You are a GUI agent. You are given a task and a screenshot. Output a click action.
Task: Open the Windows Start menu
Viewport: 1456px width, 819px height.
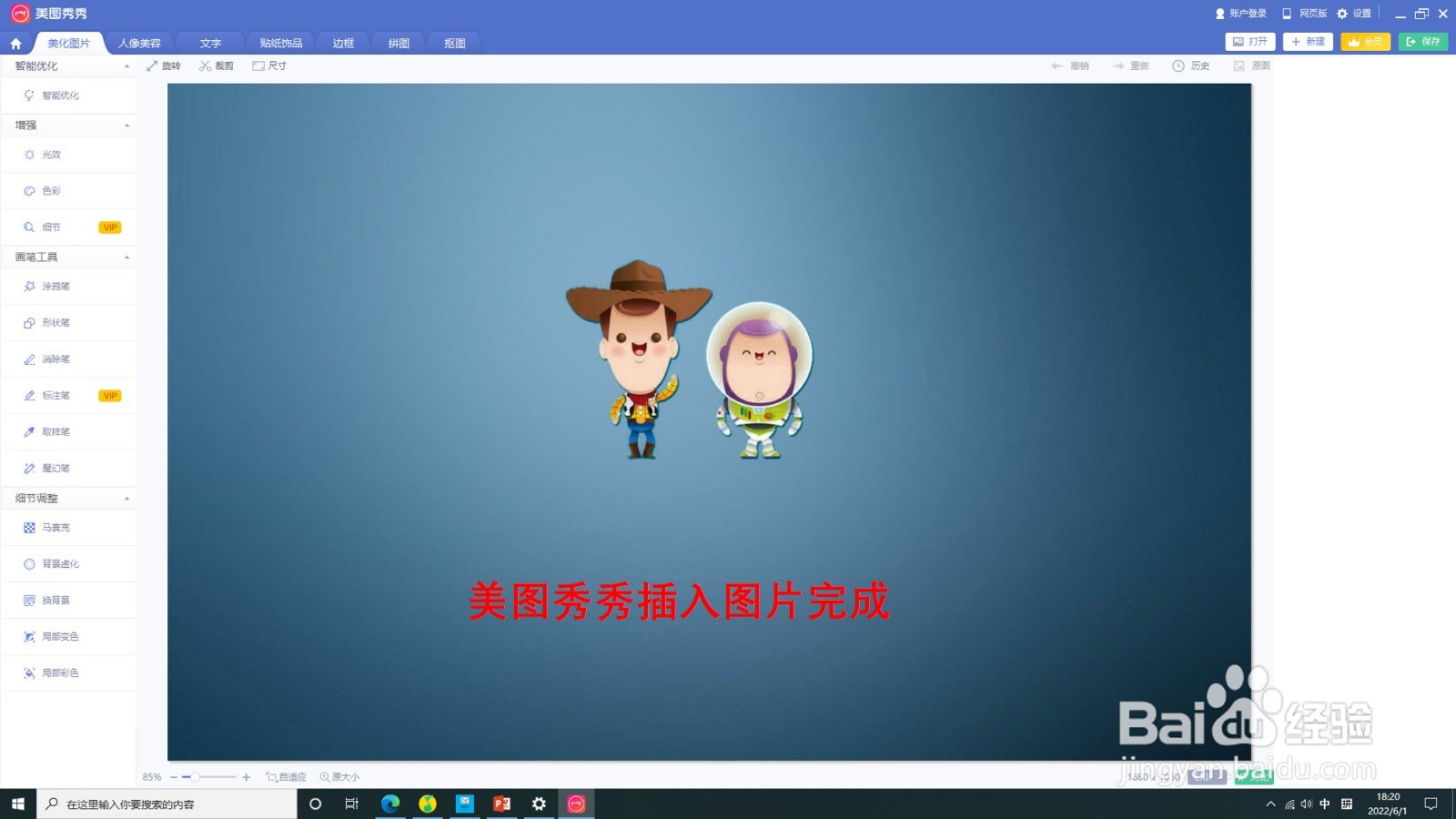[17, 804]
